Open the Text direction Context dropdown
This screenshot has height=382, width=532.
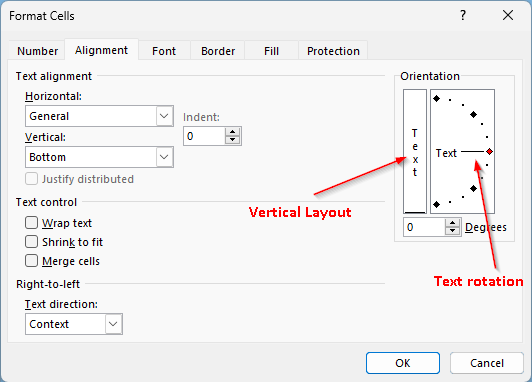pyautogui.click(x=74, y=324)
